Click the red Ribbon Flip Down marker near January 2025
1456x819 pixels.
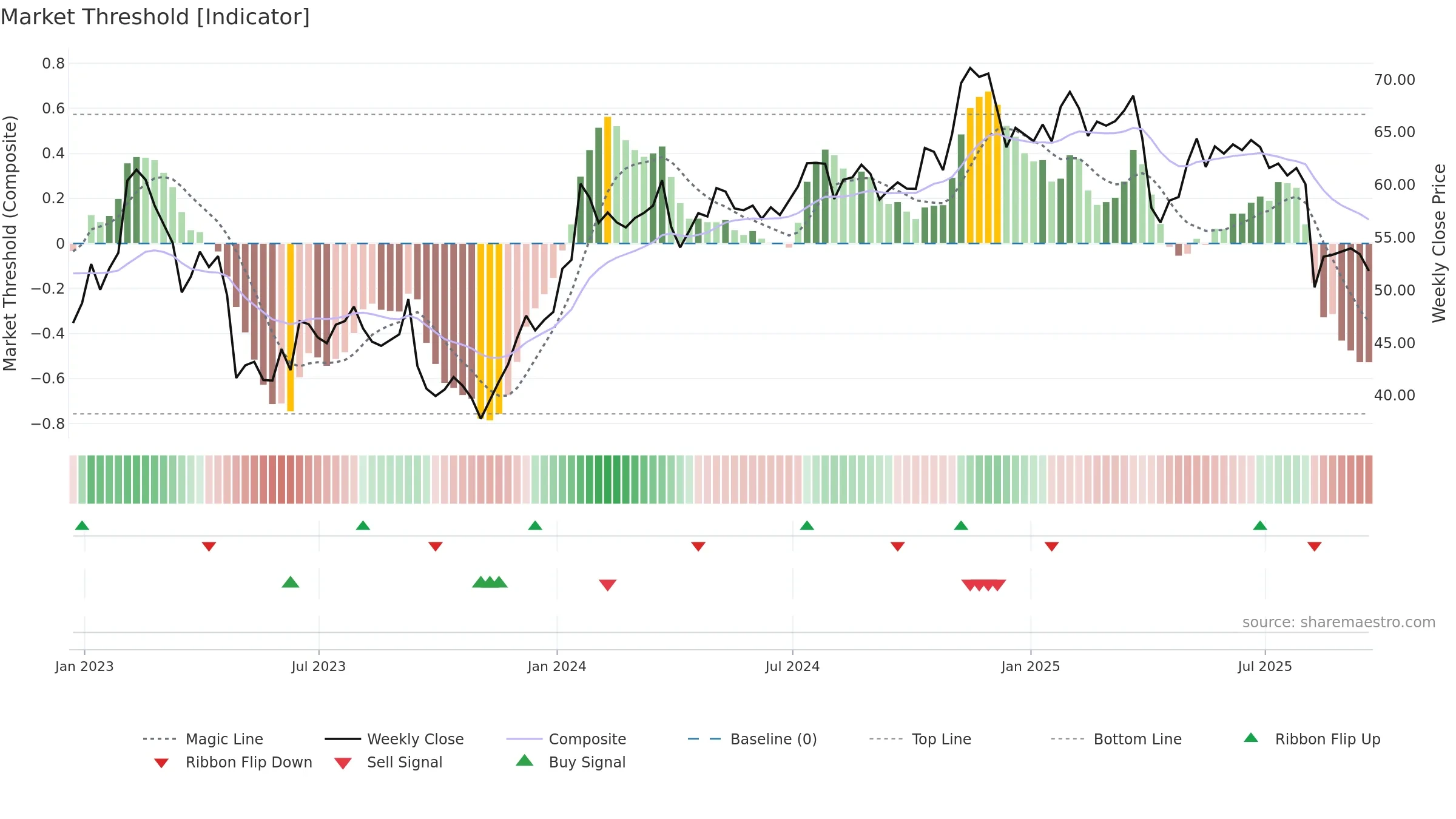(x=1052, y=547)
